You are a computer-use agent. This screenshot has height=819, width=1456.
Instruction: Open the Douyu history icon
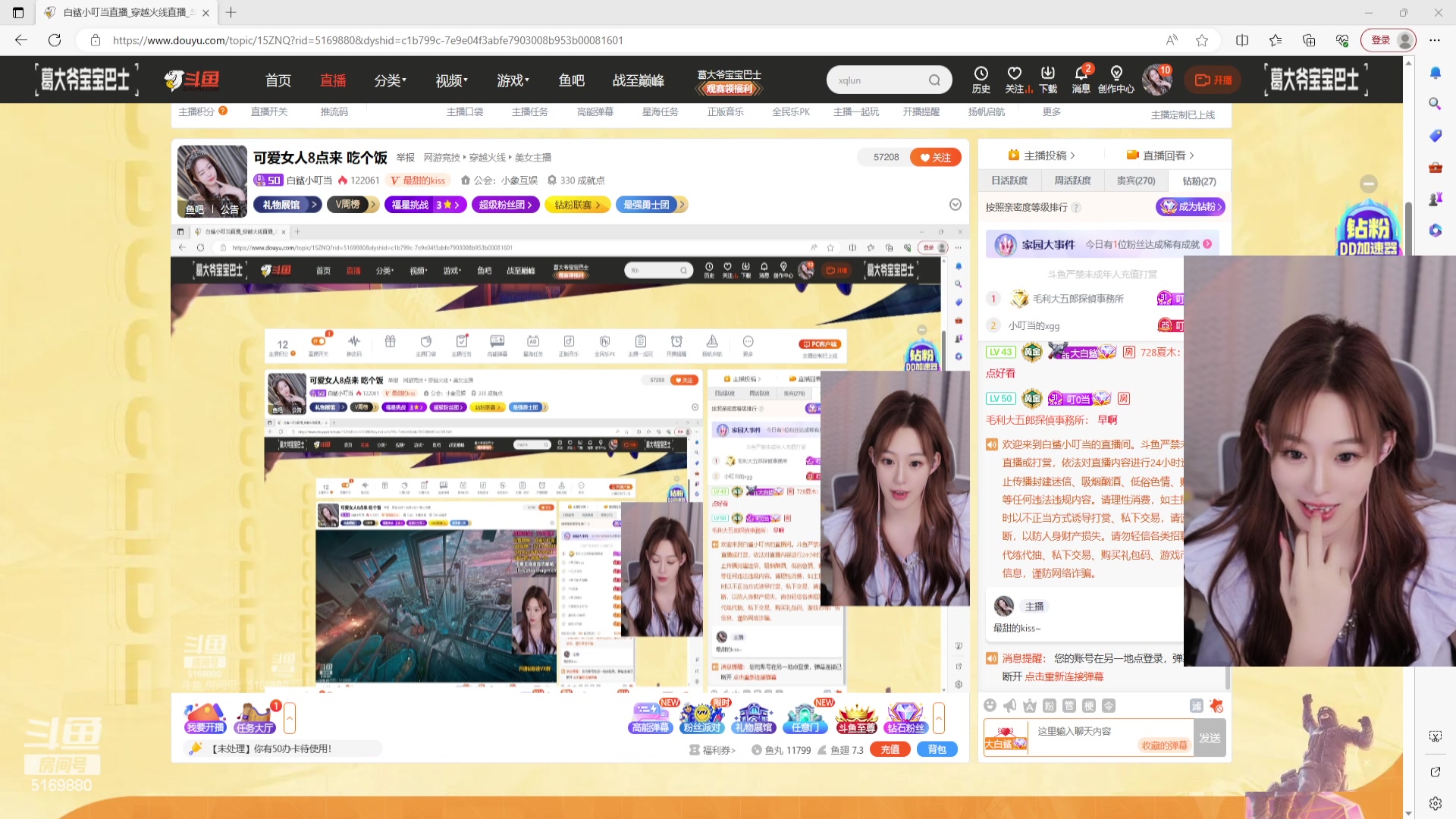[x=981, y=79]
